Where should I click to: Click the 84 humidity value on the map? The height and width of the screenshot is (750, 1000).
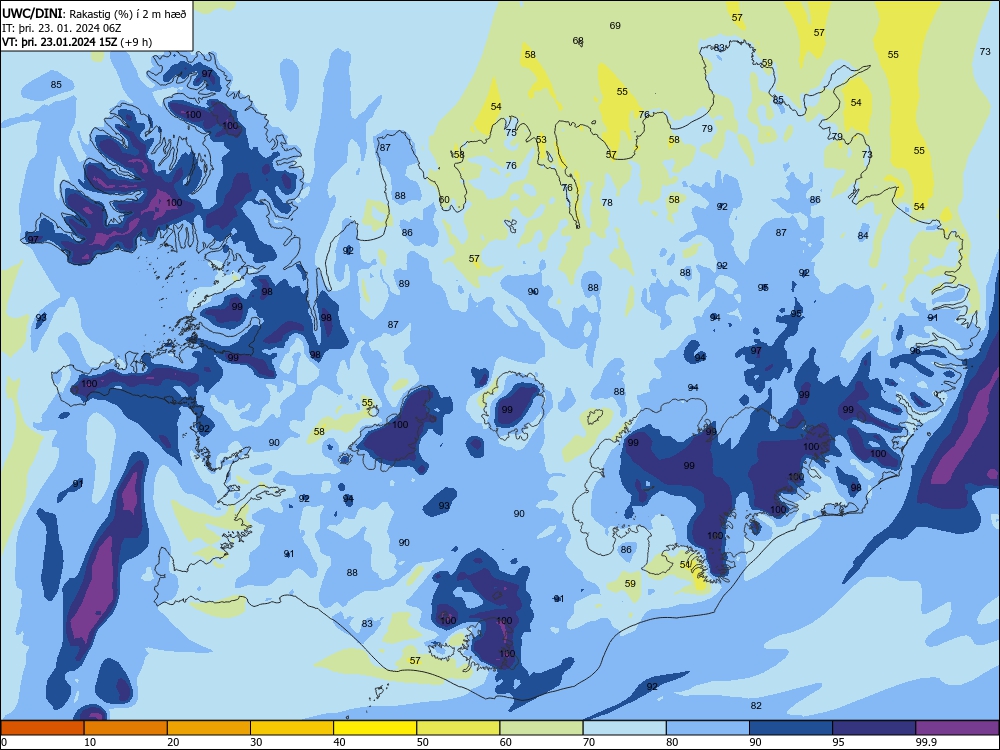(x=863, y=235)
